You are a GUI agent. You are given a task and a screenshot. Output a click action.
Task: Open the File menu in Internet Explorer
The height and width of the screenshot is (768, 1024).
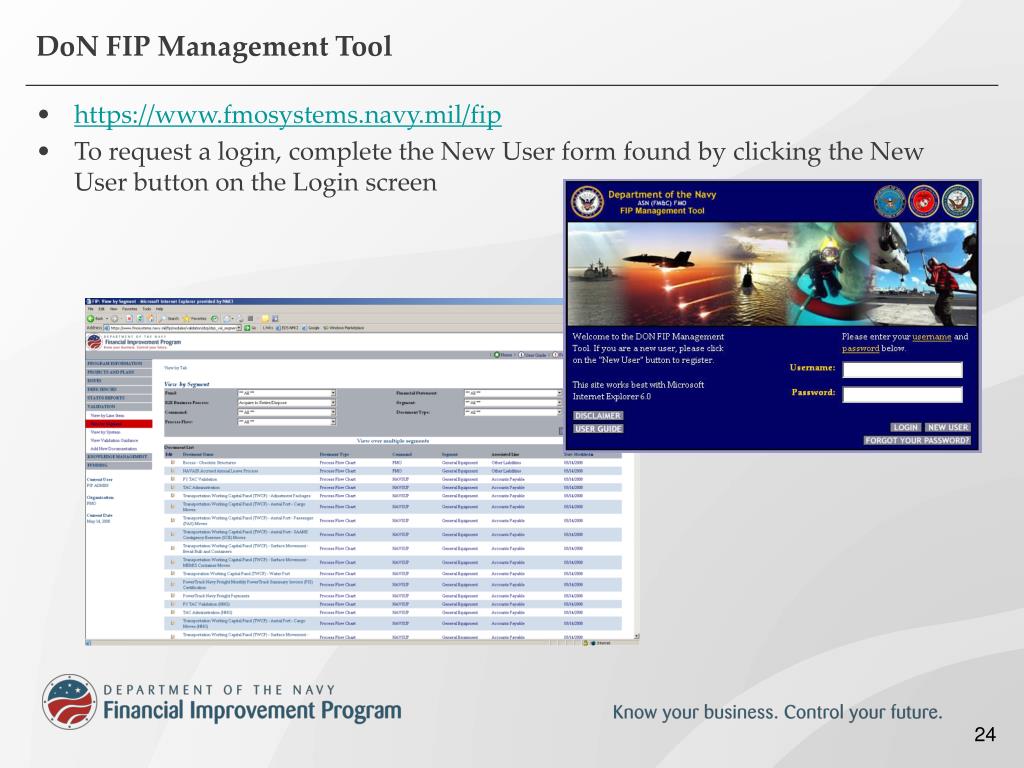click(90, 309)
